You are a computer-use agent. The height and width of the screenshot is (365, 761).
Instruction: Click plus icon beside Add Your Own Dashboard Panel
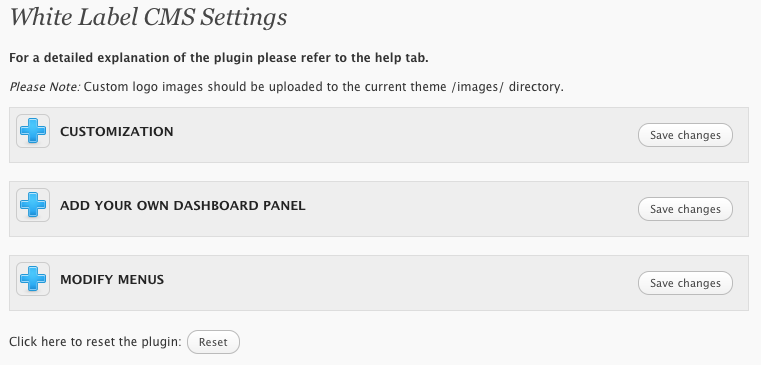pos(33,205)
